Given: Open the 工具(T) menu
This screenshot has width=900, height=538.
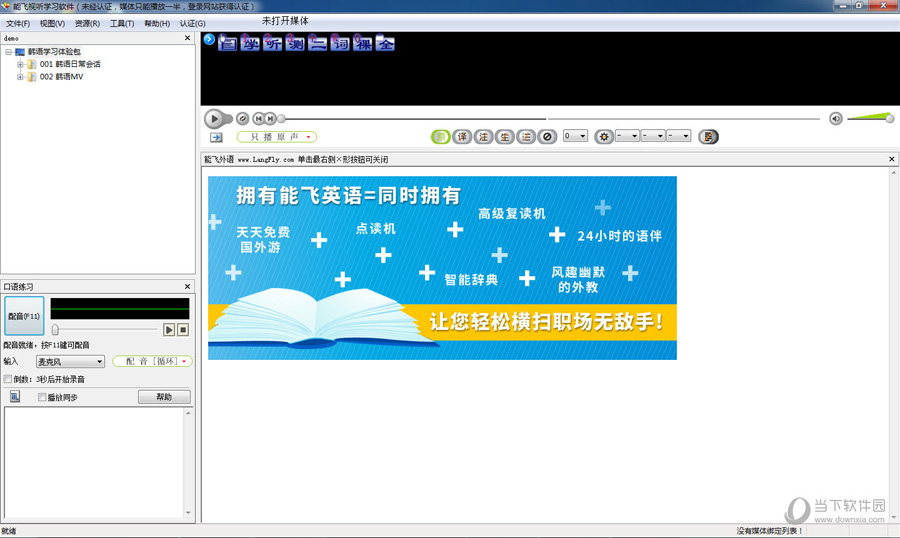Looking at the screenshot, I should (122, 24).
